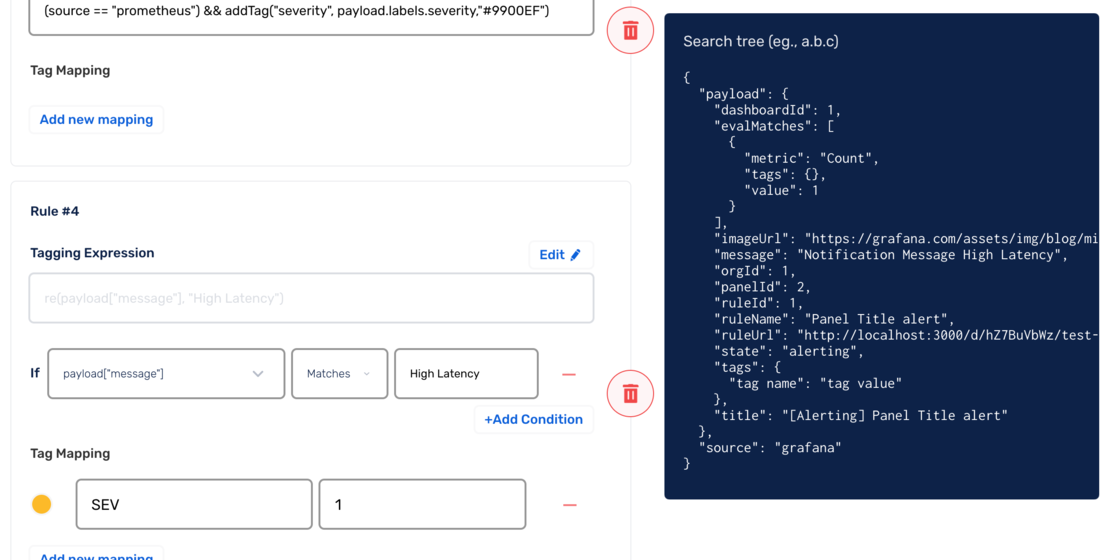The image size is (1120, 560).
Task: Remove the High Latency condition with its minus icon
Action: [x=569, y=374]
